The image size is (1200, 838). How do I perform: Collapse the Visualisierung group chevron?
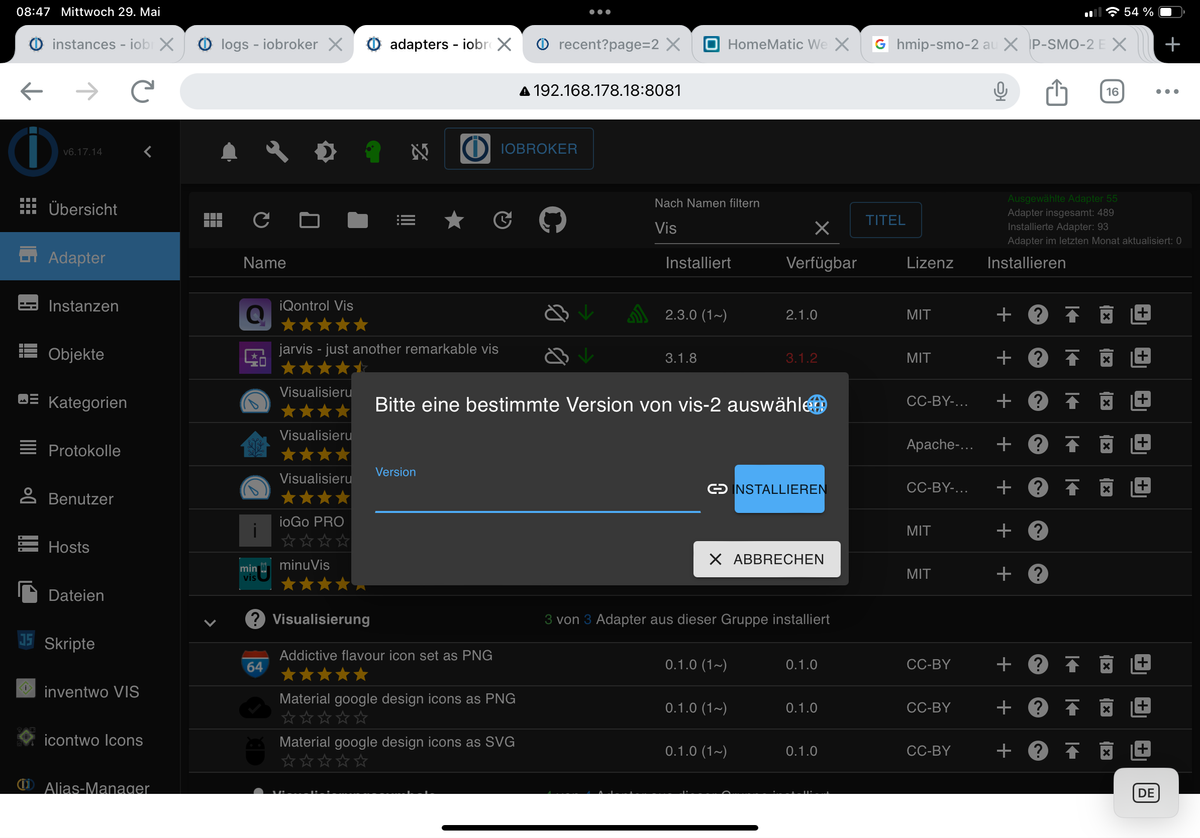[x=210, y=622]
